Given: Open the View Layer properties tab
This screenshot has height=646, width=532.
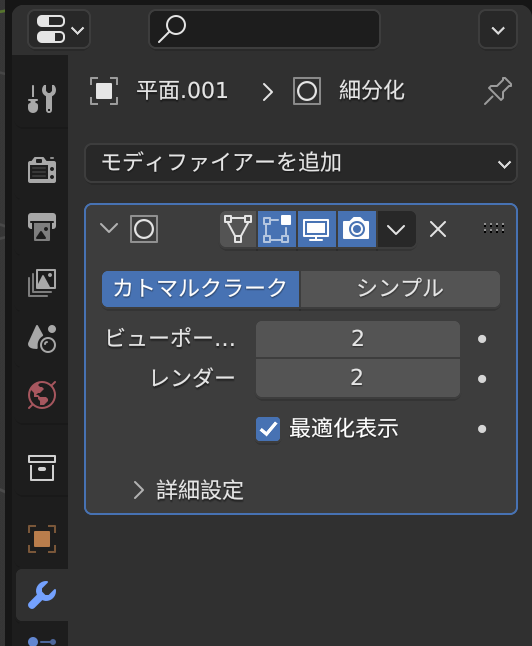Looking at the screenshot, I should 42,283.
